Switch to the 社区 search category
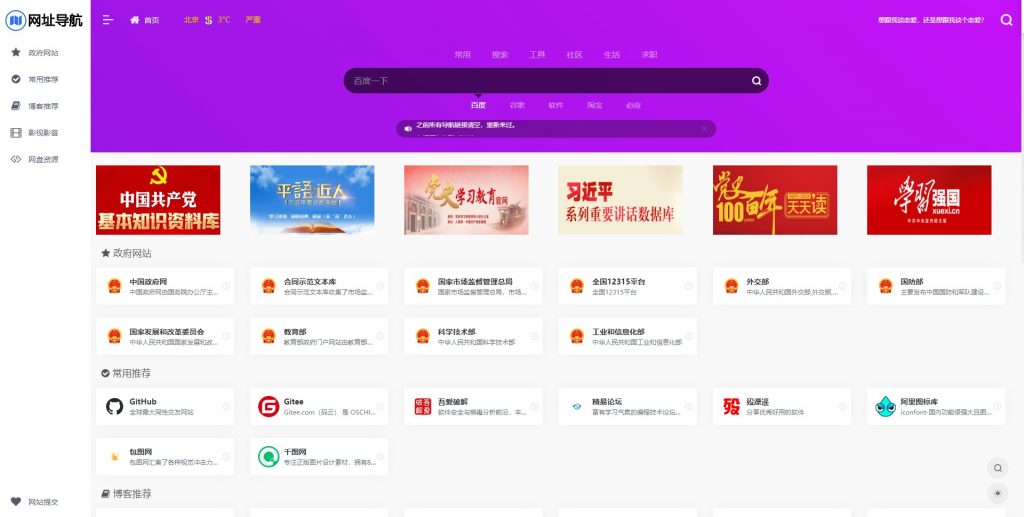The height and width of the screenshot is (517, 1024). 574,55
